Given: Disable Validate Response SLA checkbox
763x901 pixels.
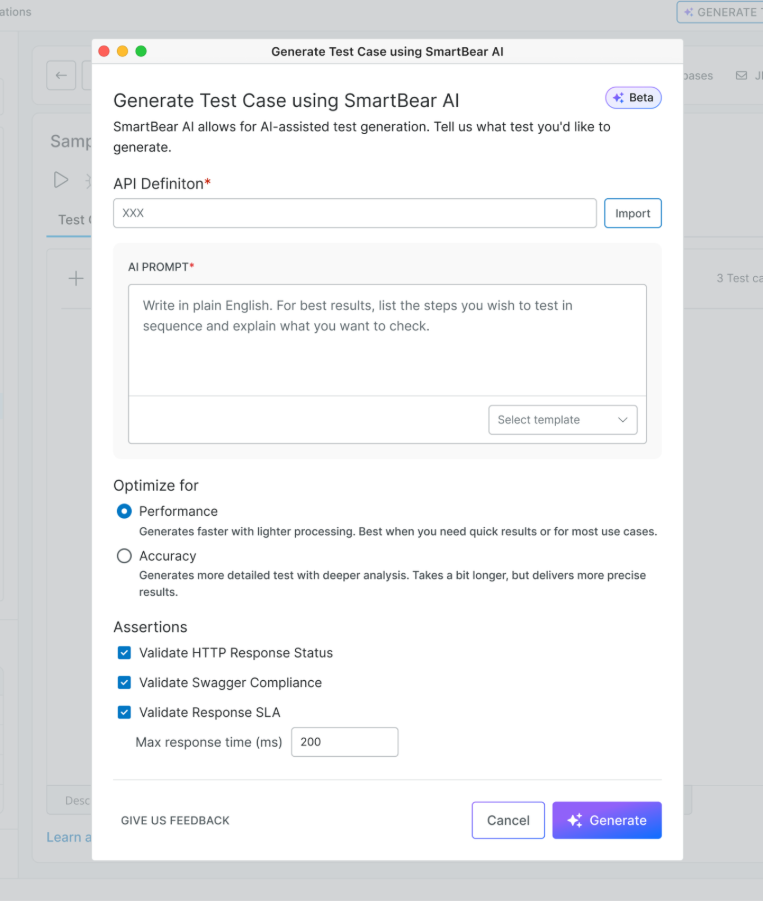Looking at the screenshot, I should (x=124, y=713).
